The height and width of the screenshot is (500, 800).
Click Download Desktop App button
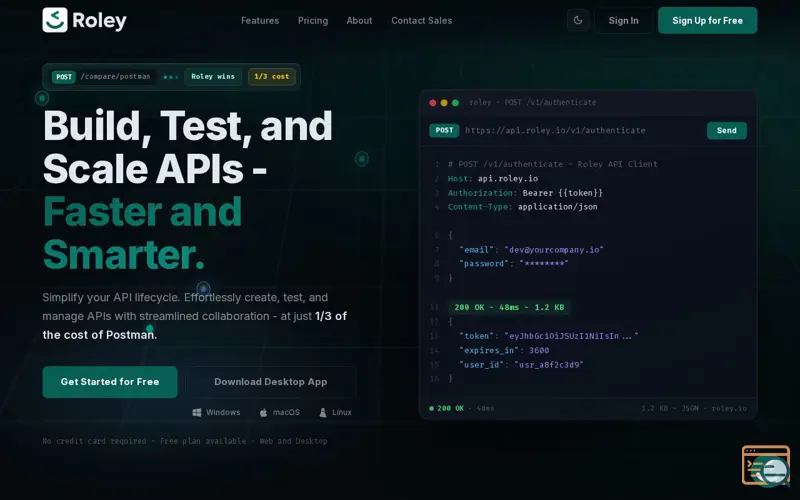(x=270, y=382)
